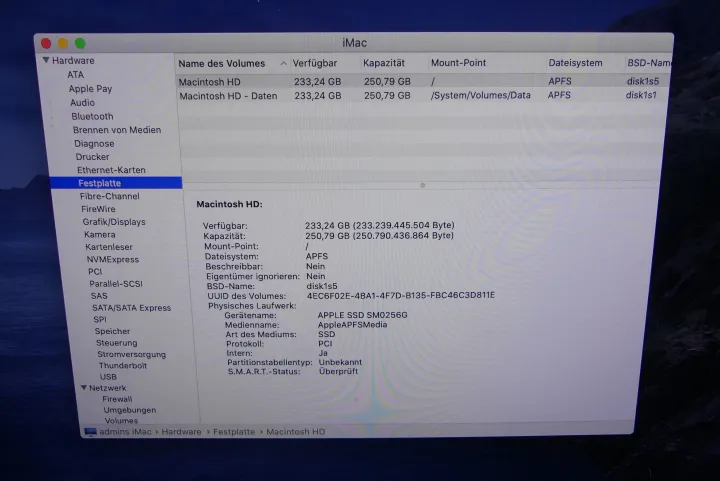
Task: Open Grafik/Displays entry
Action: [x=114, y=222]
